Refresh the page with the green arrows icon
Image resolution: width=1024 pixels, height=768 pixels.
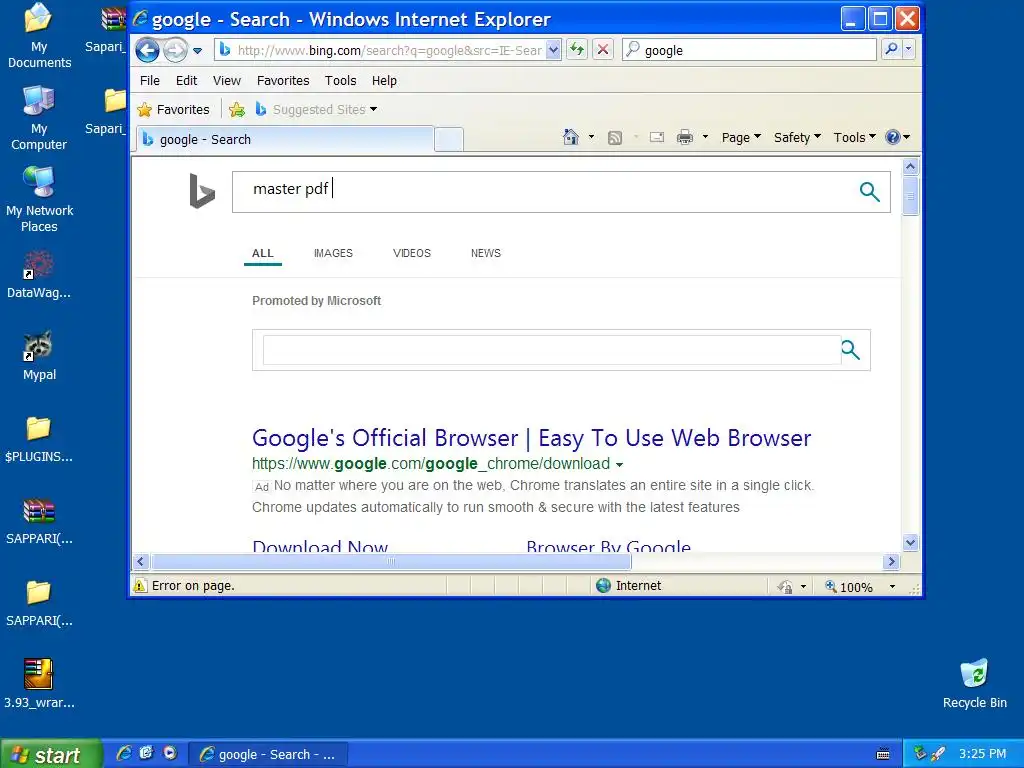(x=577, y=50)
